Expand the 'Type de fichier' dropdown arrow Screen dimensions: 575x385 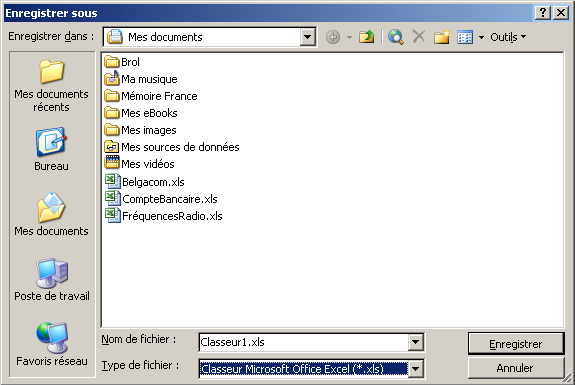(x=415, y=368)
